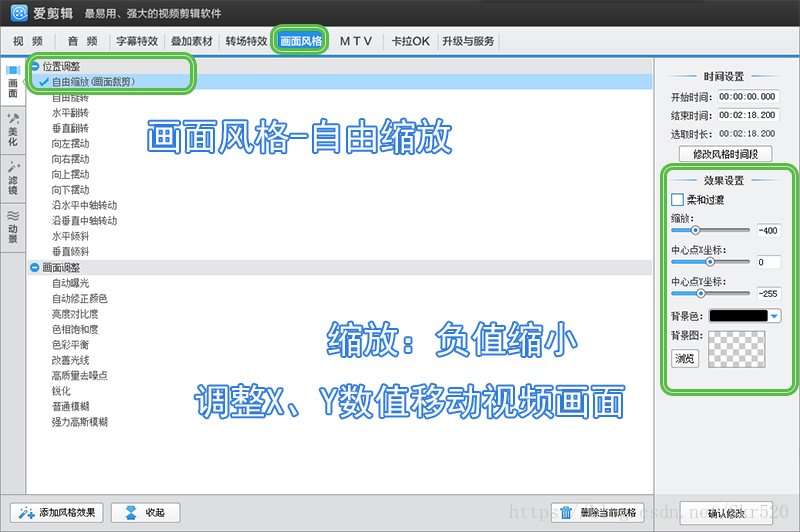Select the 改善光线 style
The image size is (800, 532).
click(70, 360)
